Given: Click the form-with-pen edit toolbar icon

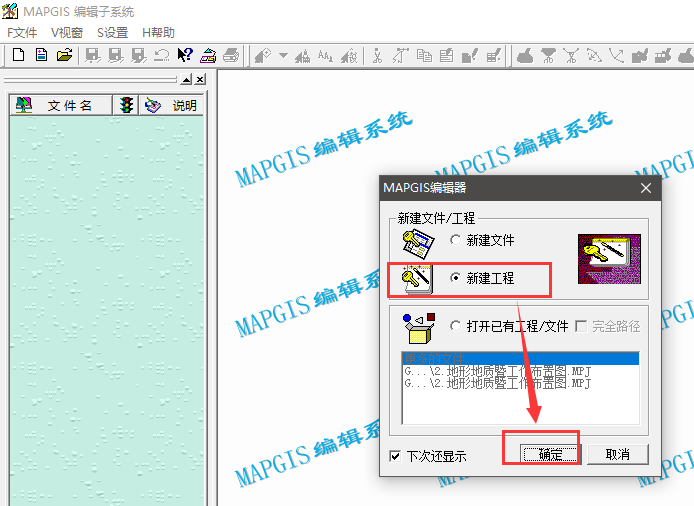Looking at the screenshot, I should point(447,56).
